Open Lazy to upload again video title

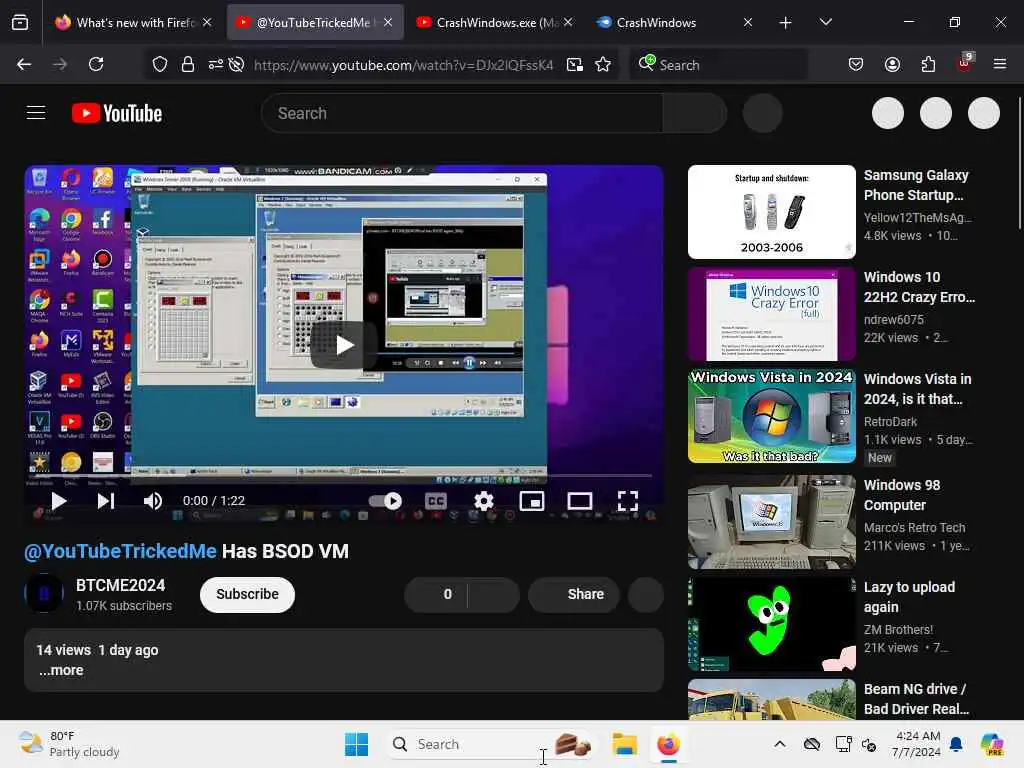[x=909, y=597]
